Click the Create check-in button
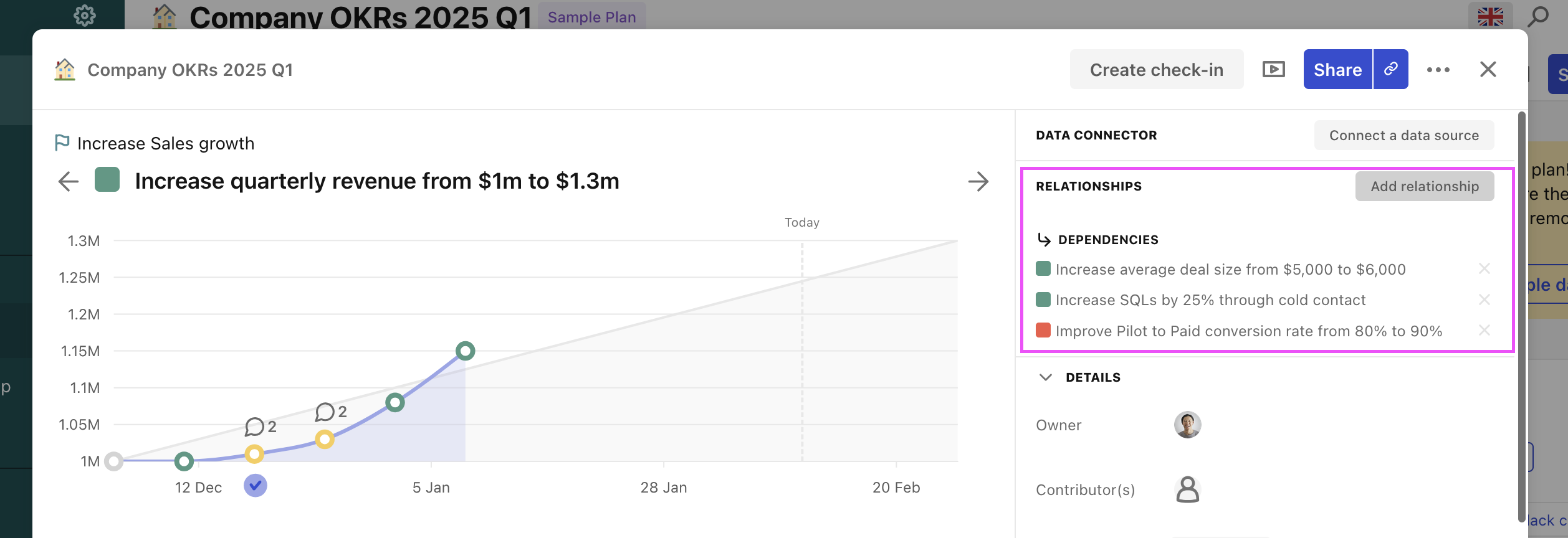 pos(1156,70)
